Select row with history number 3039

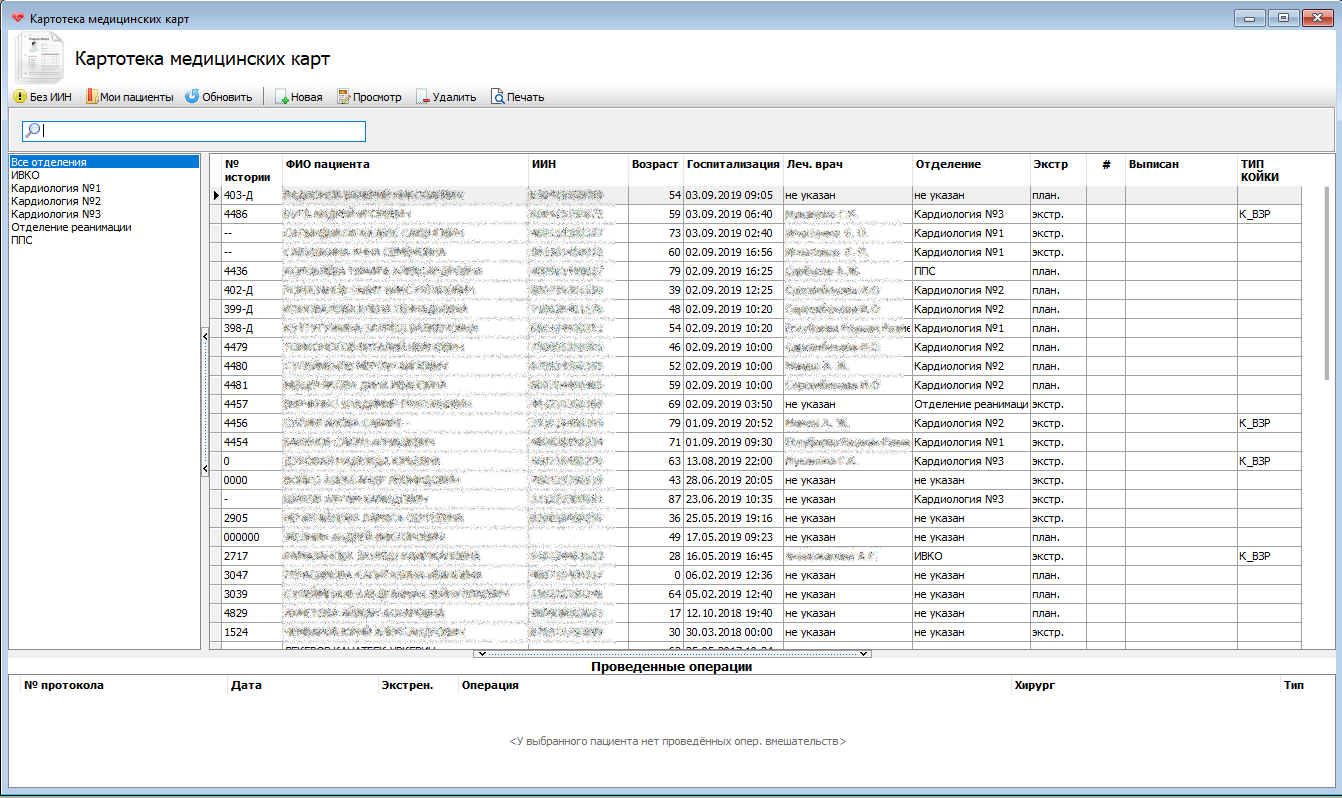[755, 594]
